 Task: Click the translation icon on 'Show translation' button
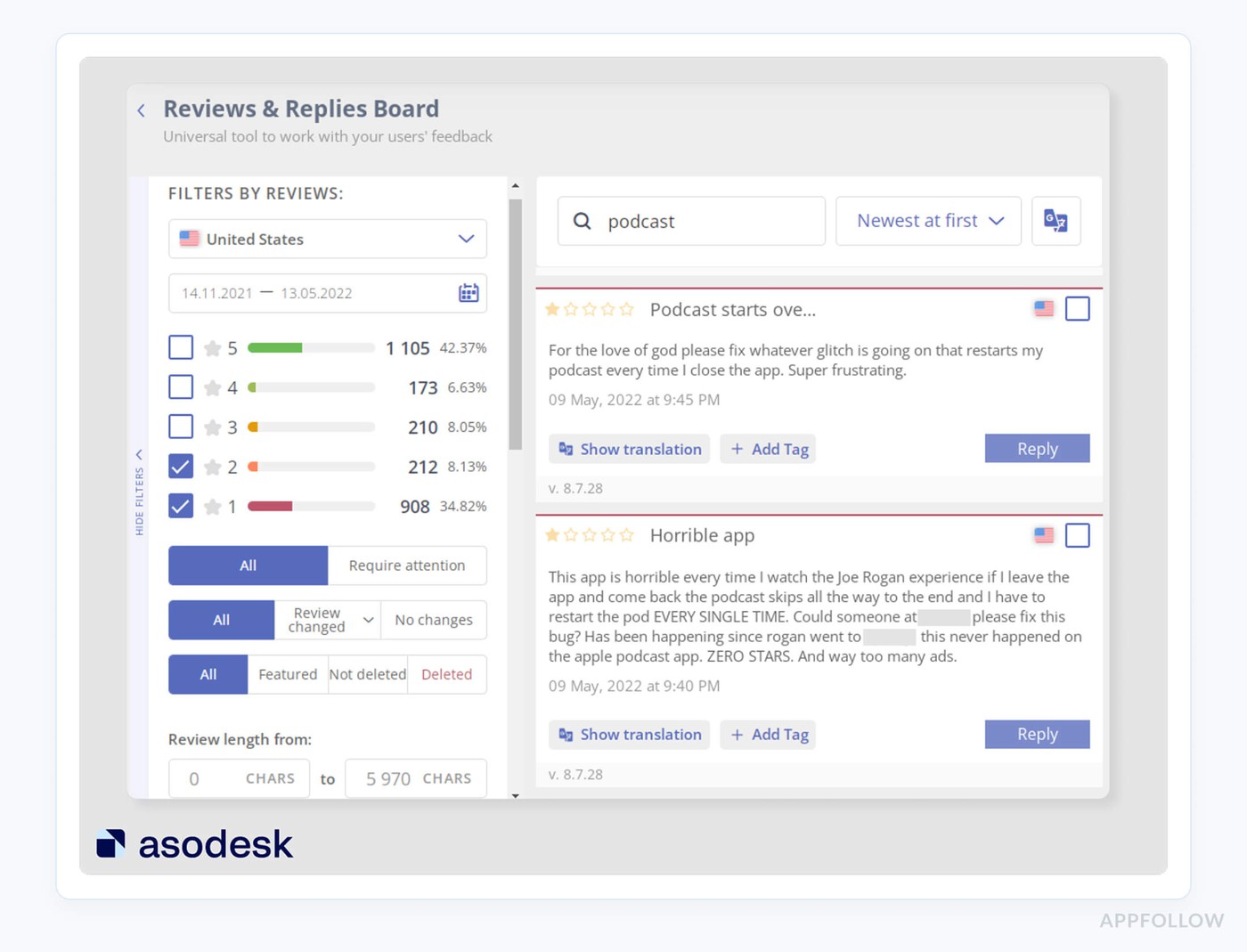(566, 449)
